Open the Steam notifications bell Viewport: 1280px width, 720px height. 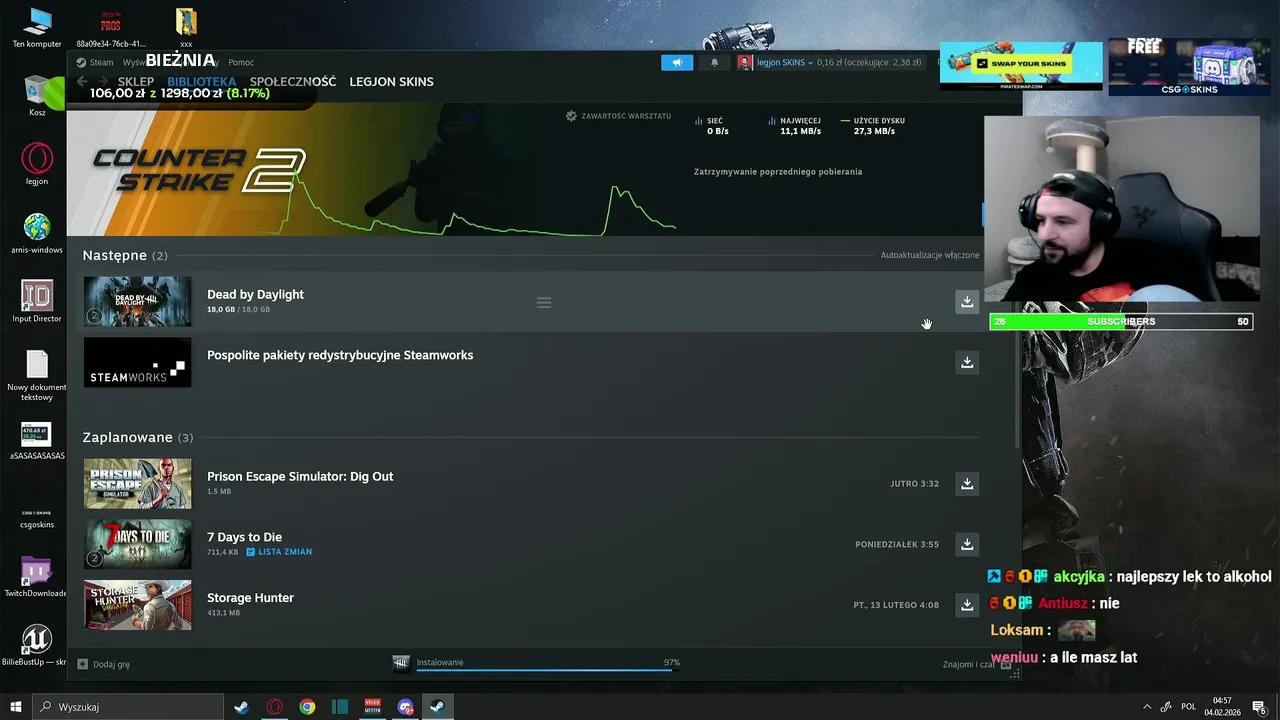click(x=714, y=62)
